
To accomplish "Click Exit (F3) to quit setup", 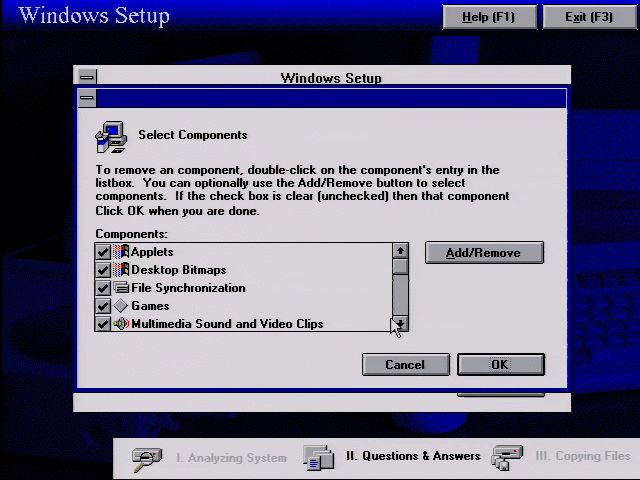I will tap(589, 17).
